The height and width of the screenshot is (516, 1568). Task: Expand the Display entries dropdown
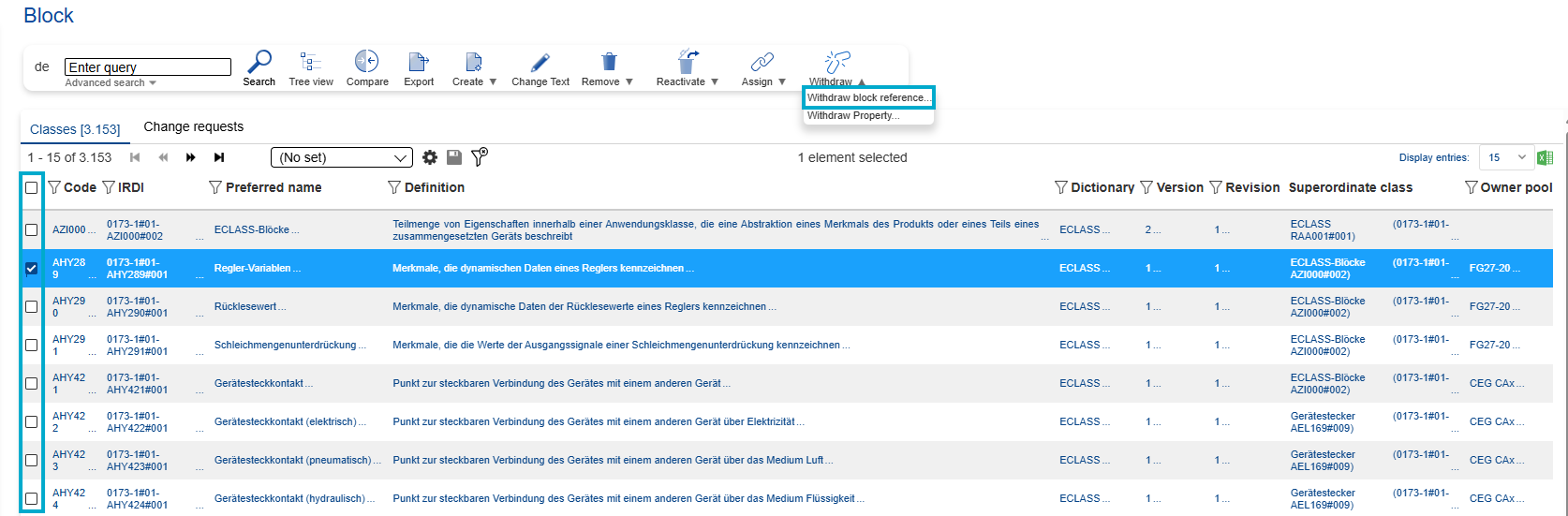(x=1505, y=157)
